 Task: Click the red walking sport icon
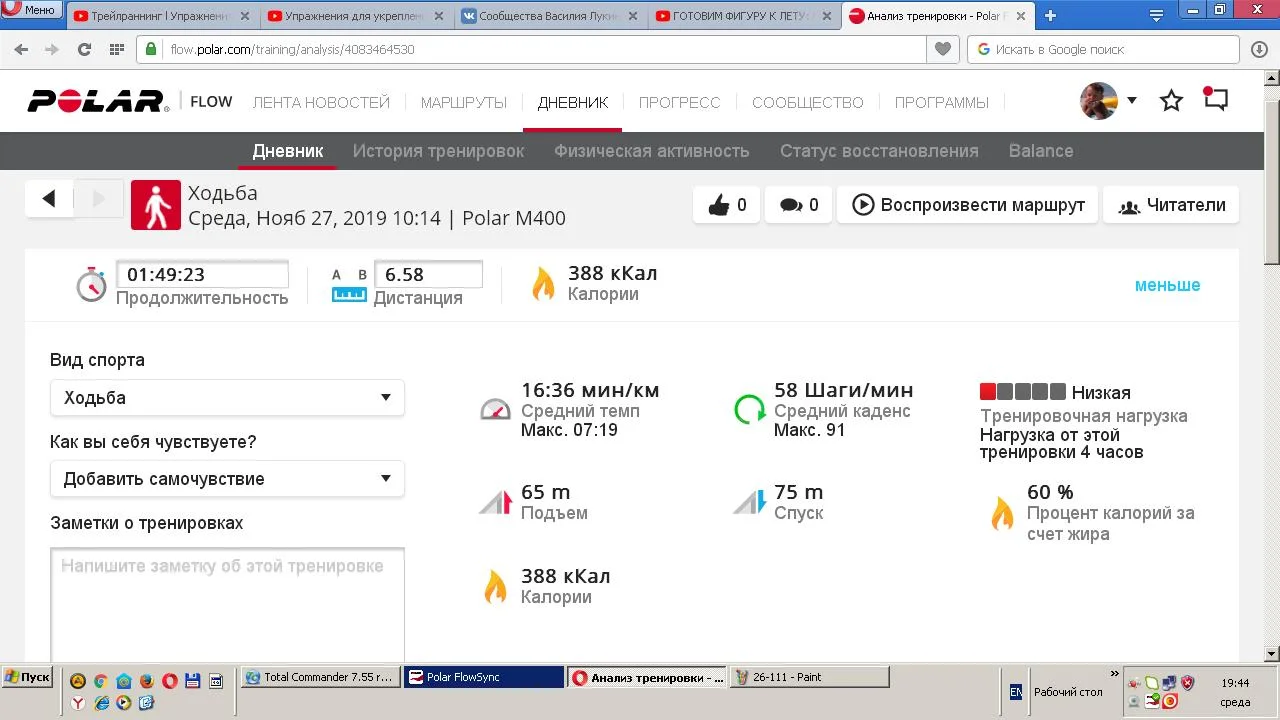point(156,205)
